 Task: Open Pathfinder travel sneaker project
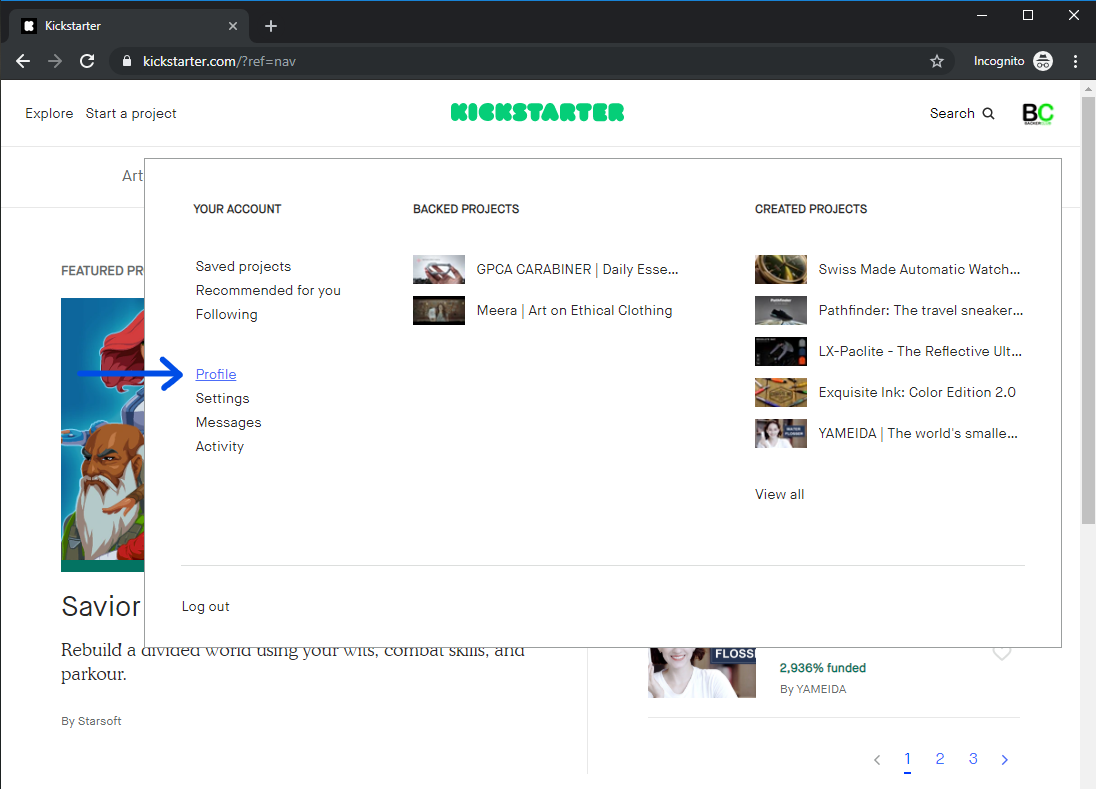[x=921, y=310]
